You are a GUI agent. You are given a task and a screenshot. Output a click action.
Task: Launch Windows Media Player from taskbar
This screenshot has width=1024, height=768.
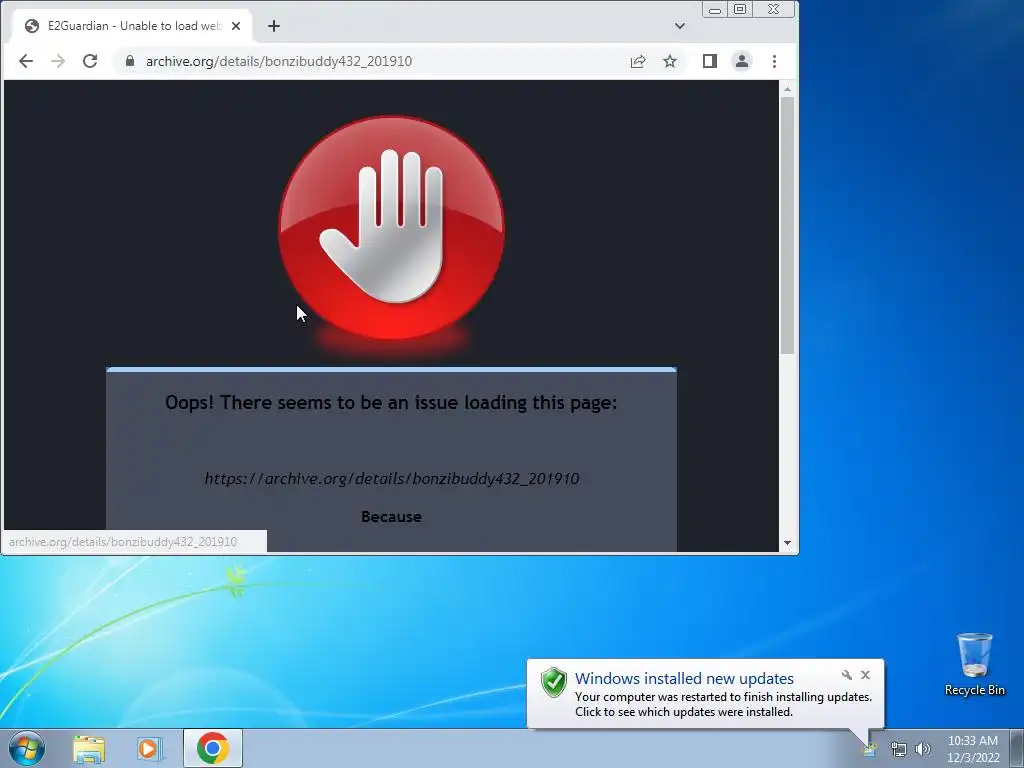[x=149, y=749]
